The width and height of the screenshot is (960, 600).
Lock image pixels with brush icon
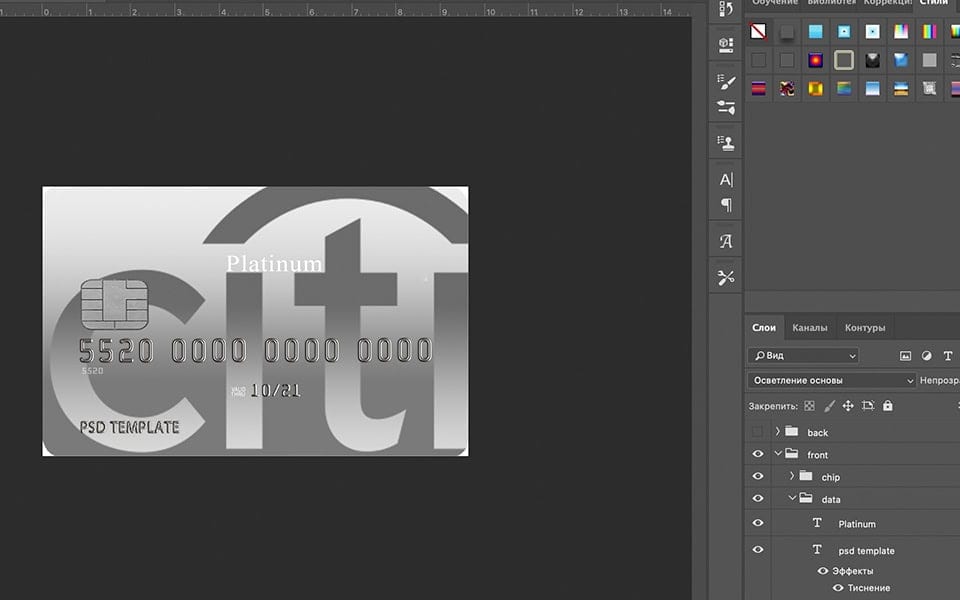[x=829, y=406]
